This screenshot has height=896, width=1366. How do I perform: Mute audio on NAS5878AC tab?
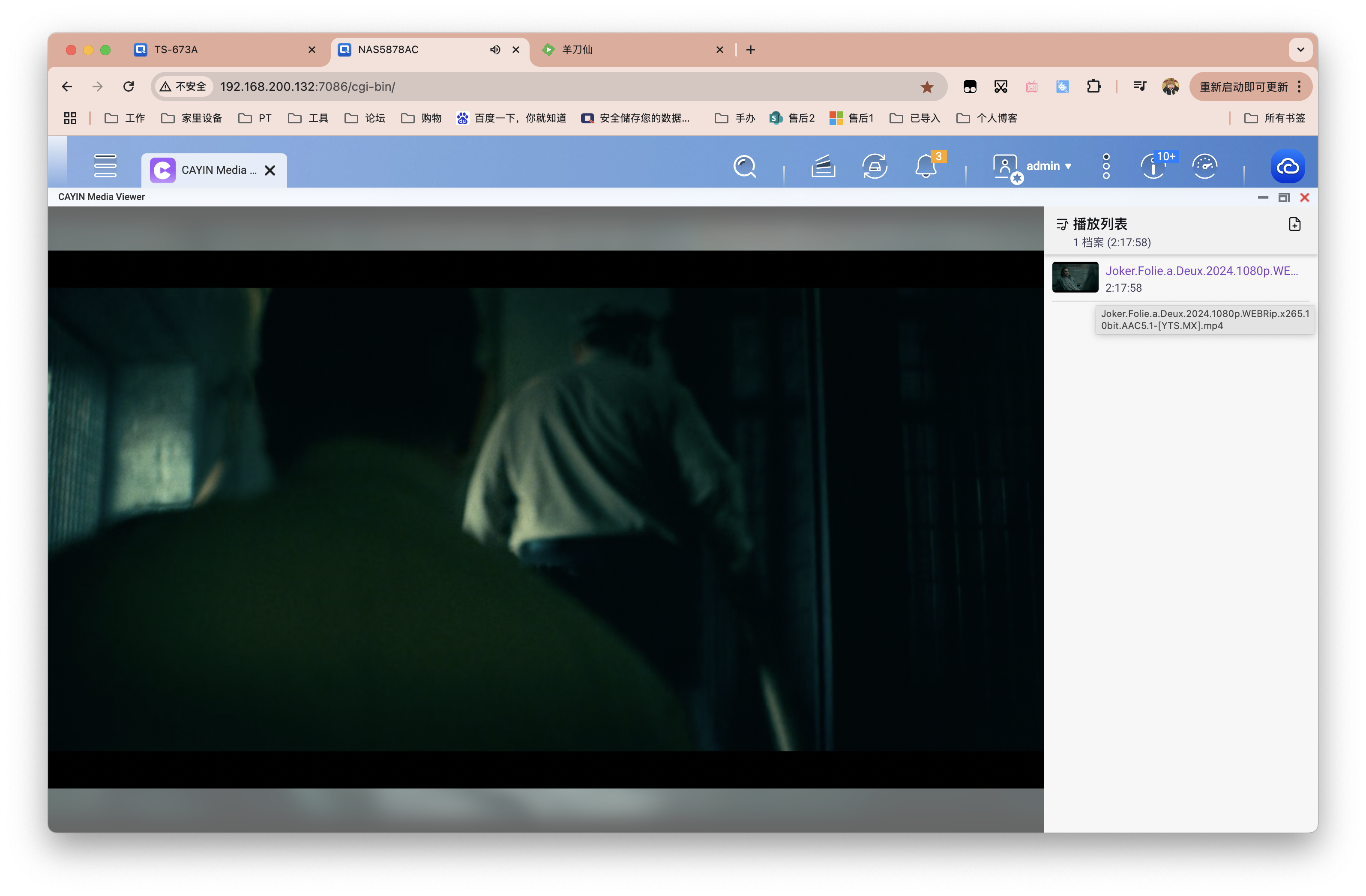[495, 50]
